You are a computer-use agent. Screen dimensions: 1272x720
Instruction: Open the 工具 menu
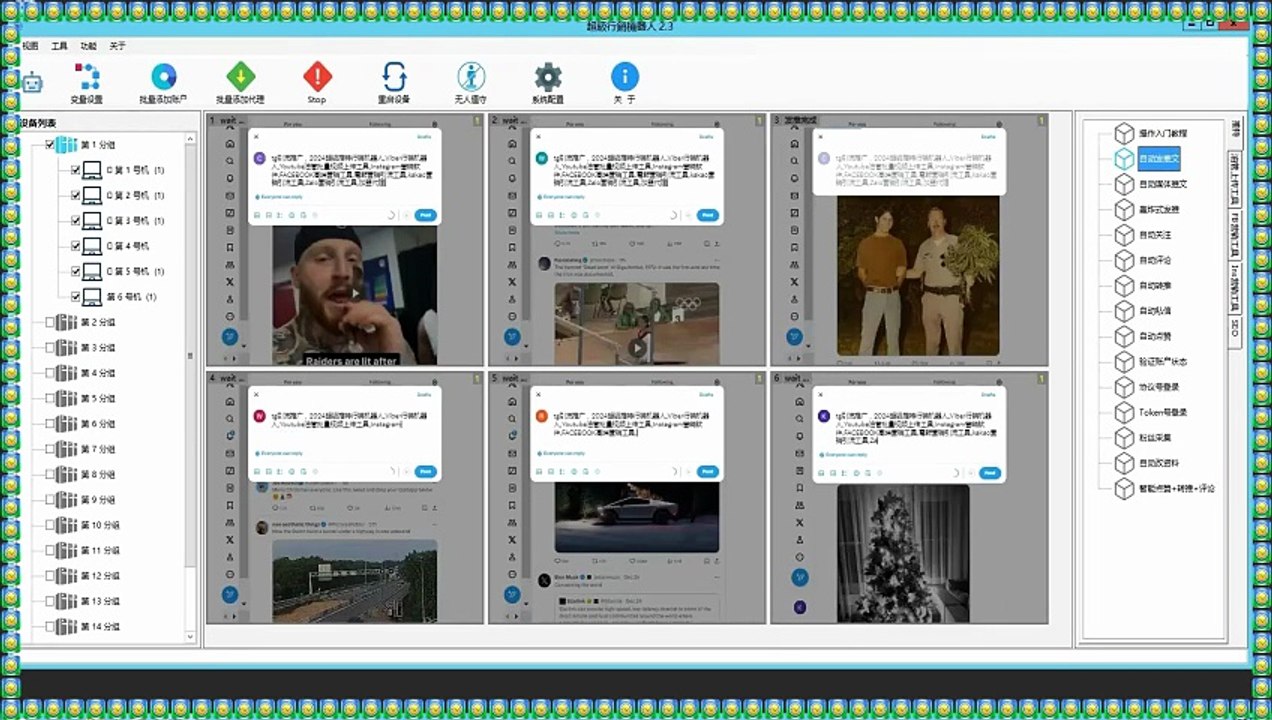[x=59, y=46]
